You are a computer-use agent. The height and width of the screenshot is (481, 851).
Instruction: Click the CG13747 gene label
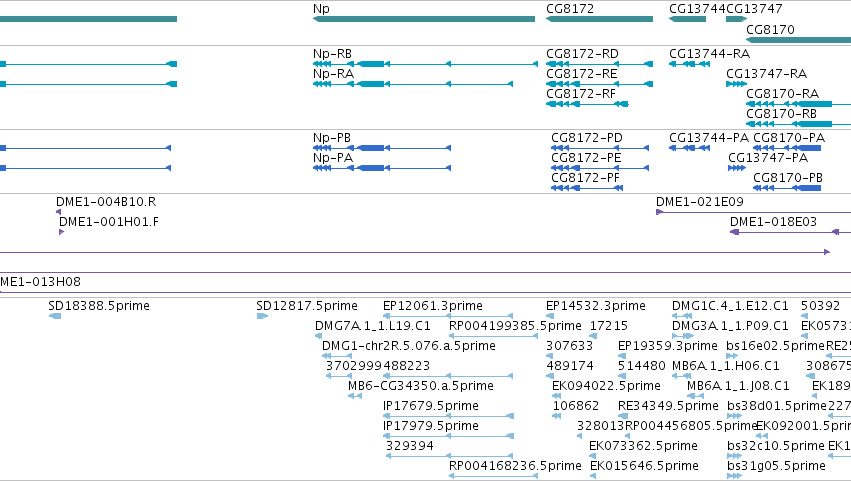click(754, 9)
